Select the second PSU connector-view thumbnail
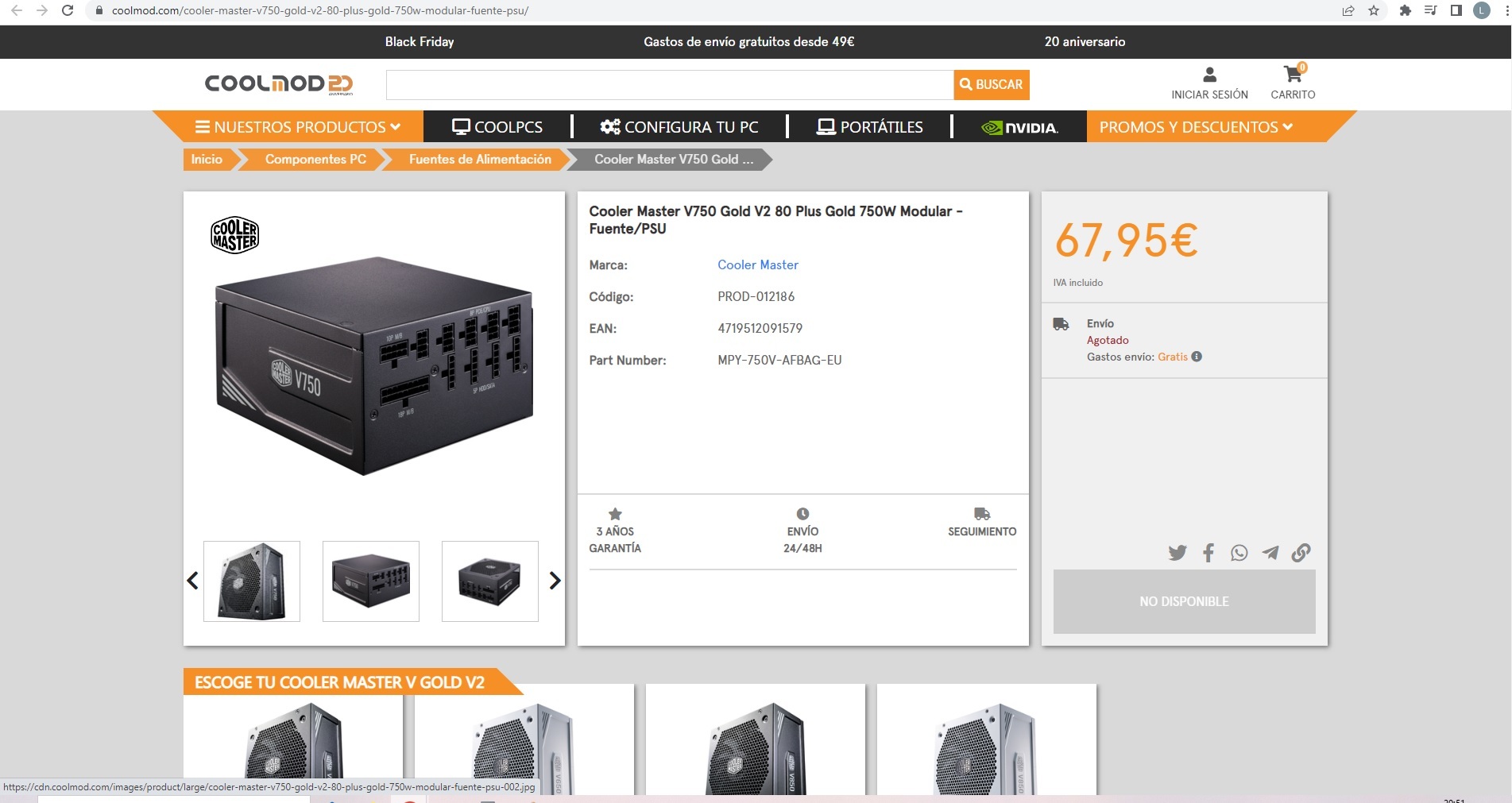This screenshot has width=1512, height=803. [x=370, y=581]
